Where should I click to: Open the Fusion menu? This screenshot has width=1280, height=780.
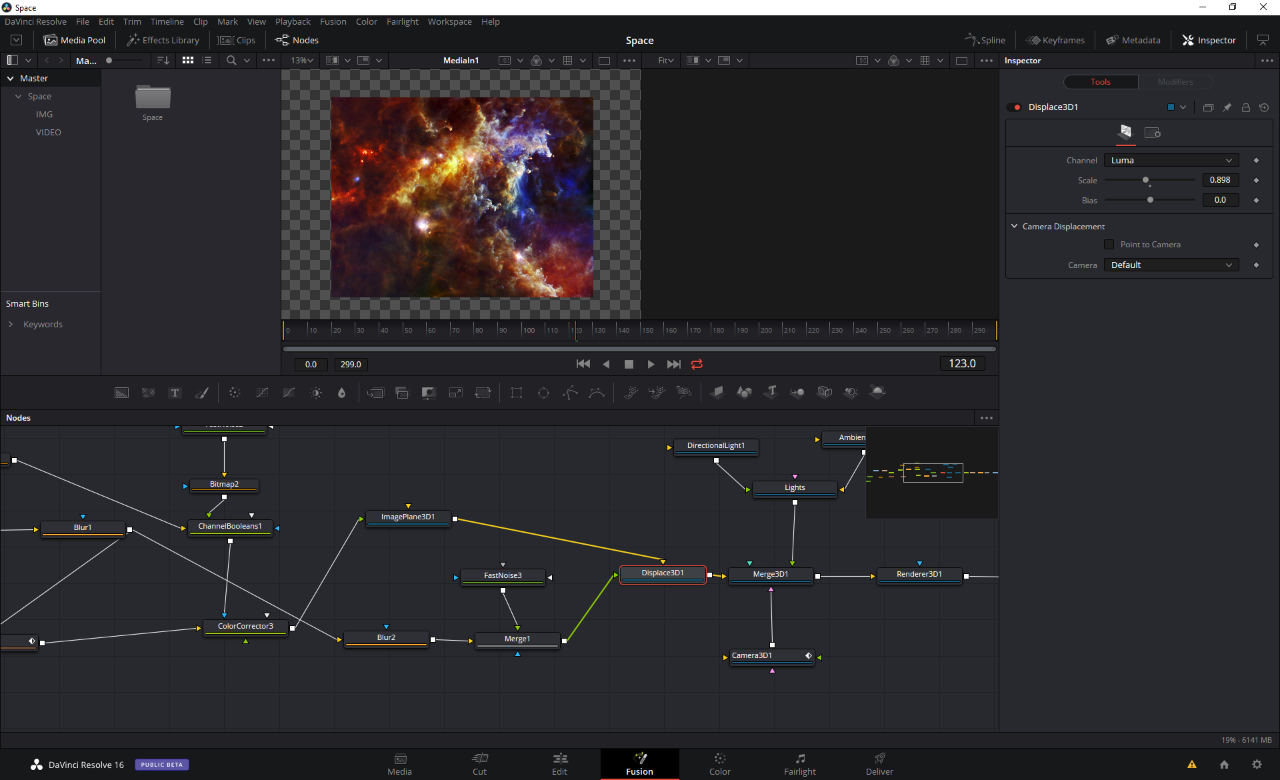[333, 21]
